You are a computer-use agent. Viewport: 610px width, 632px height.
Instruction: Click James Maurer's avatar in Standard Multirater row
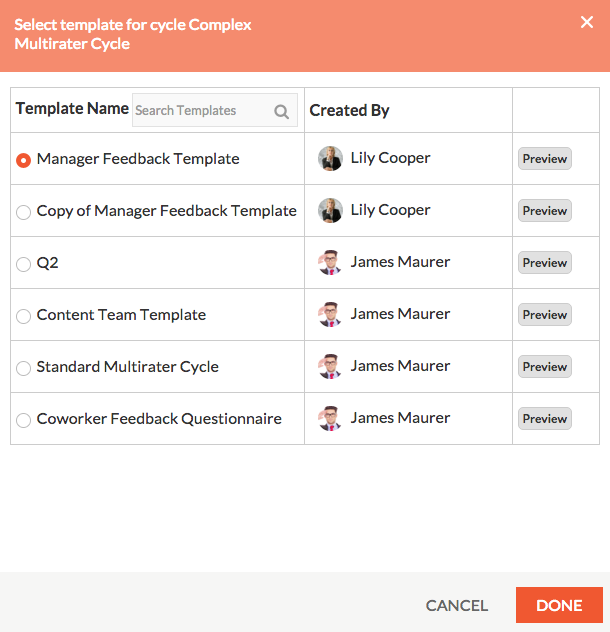pyautogui.click(x=330, y=366)
